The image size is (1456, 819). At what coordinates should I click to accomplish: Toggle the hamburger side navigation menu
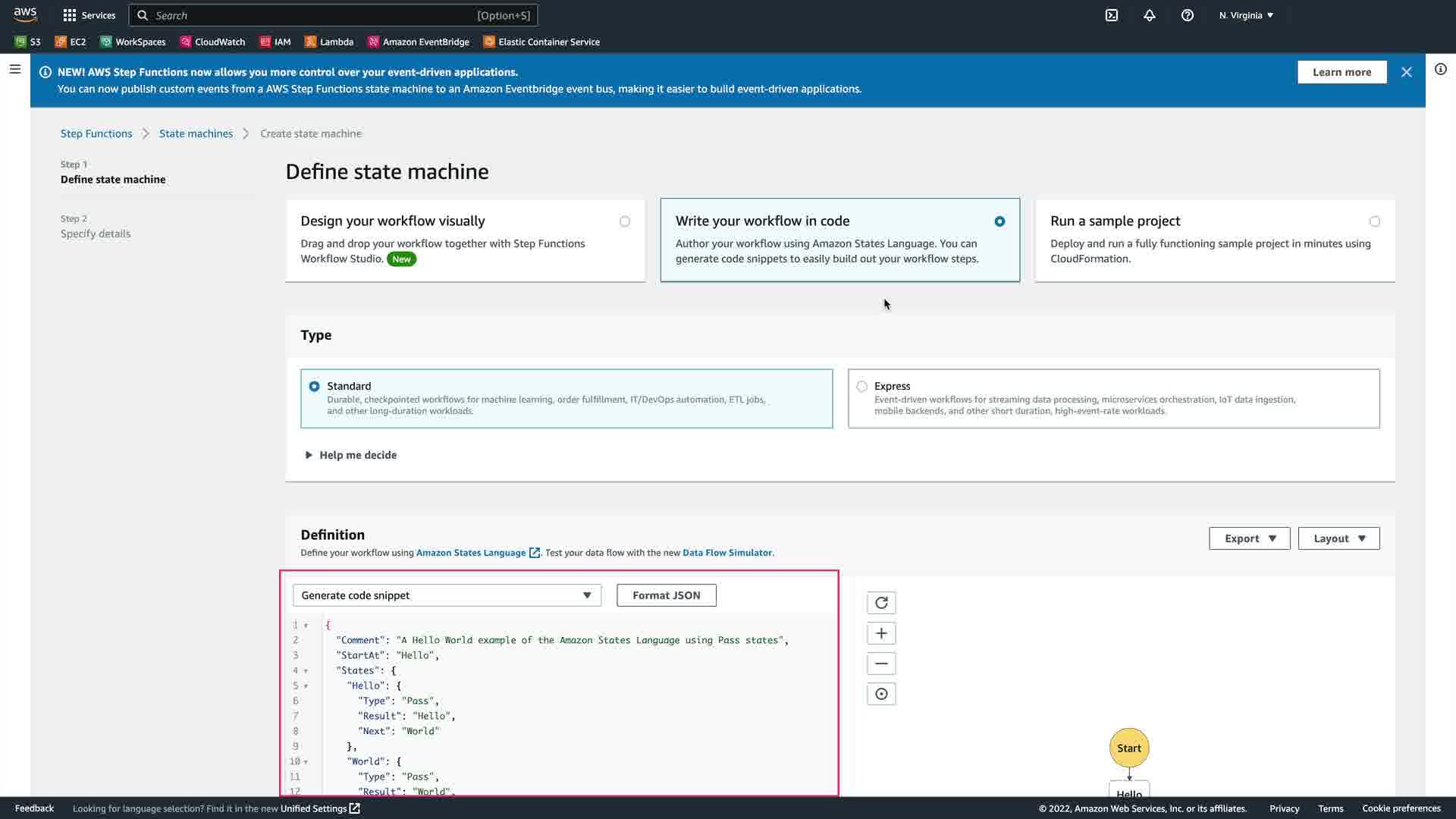(x=15, y=69)
